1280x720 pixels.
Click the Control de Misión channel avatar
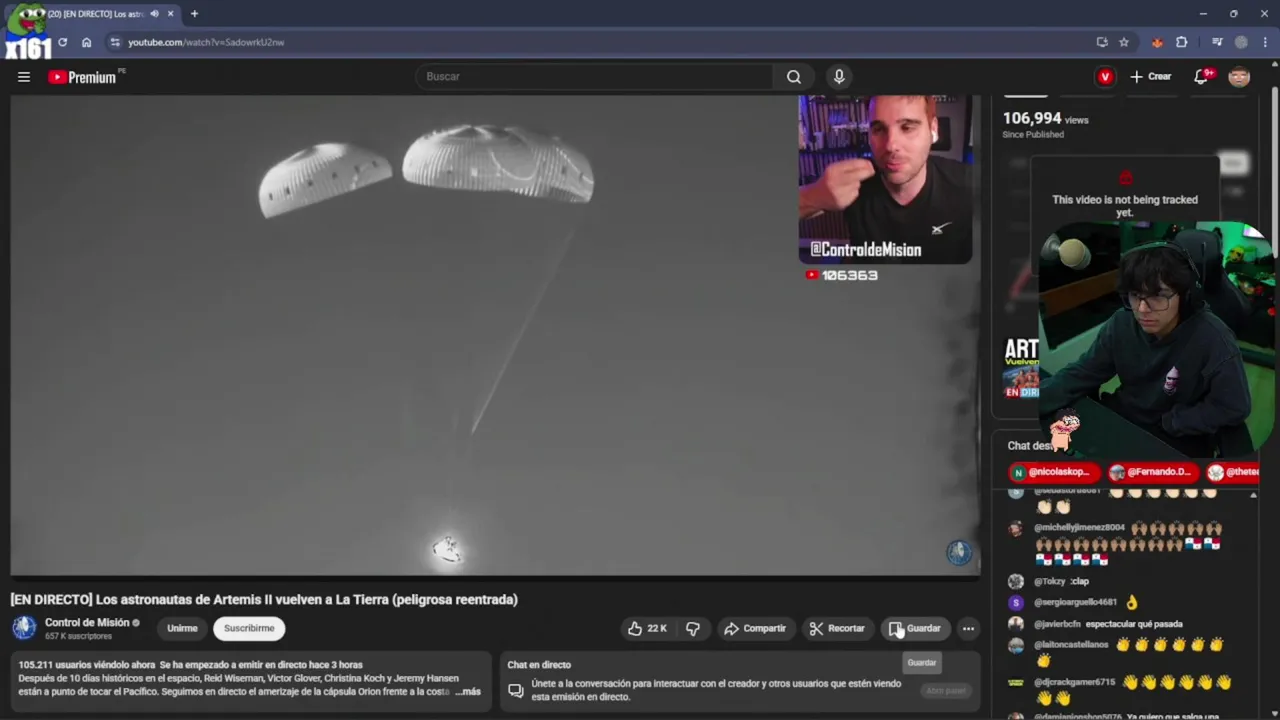[x=24, y=628]
